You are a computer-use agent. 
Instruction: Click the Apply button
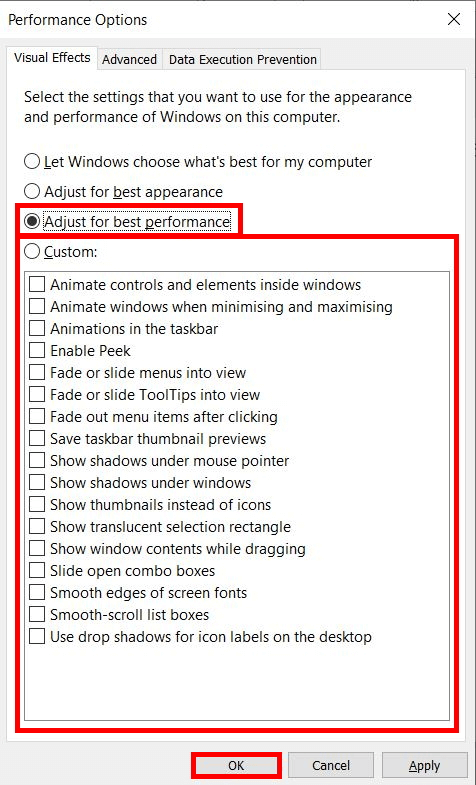424,765
